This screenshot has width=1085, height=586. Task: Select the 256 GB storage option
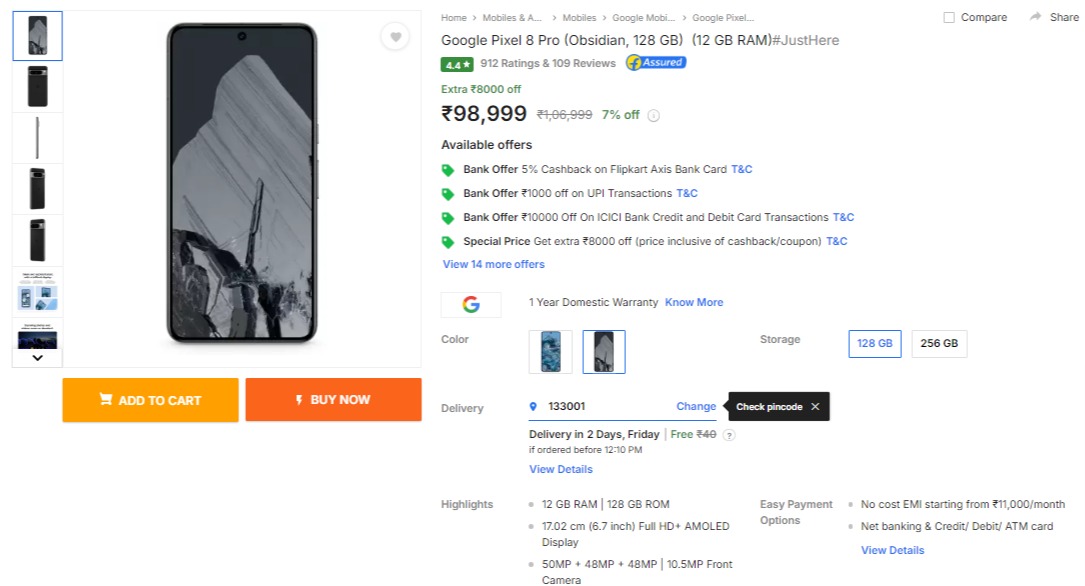[939, 344]
